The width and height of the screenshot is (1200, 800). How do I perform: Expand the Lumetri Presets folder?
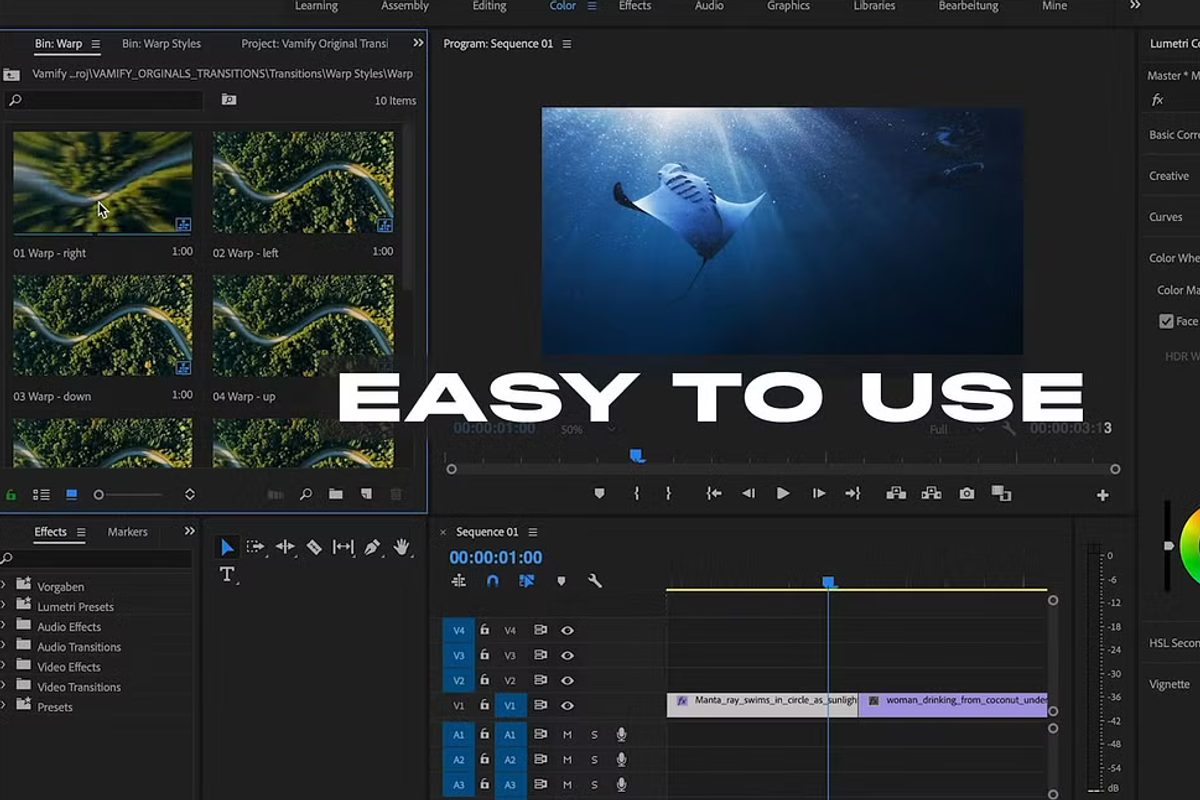[x=4, y=606]
